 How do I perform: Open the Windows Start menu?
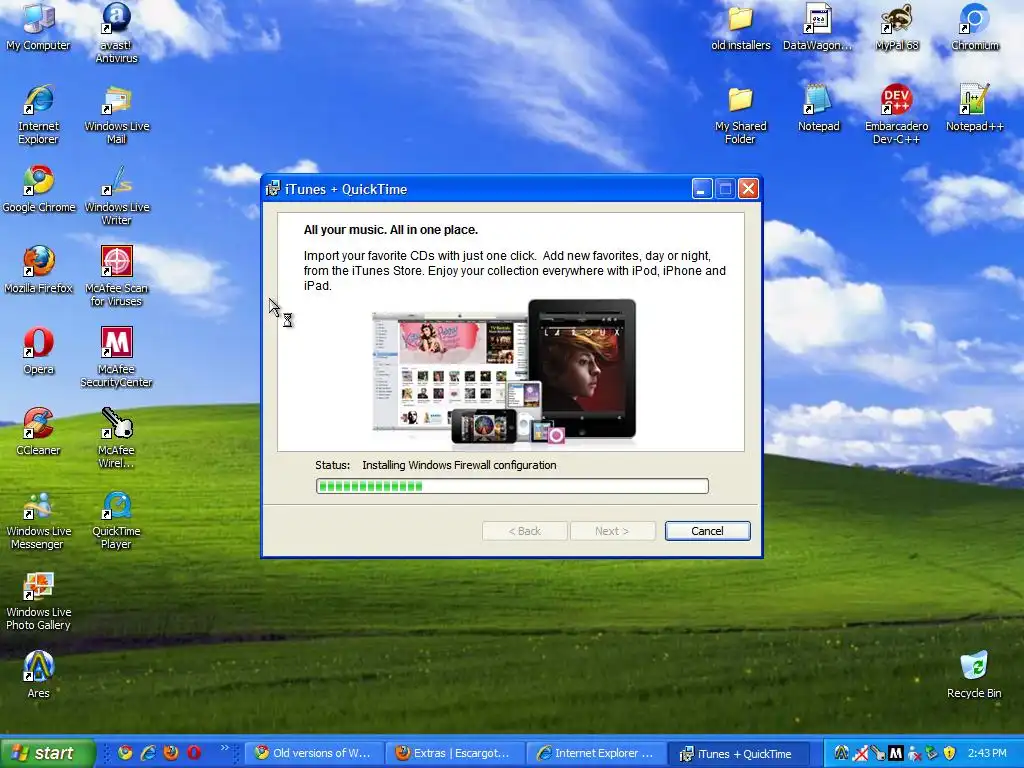48,753
